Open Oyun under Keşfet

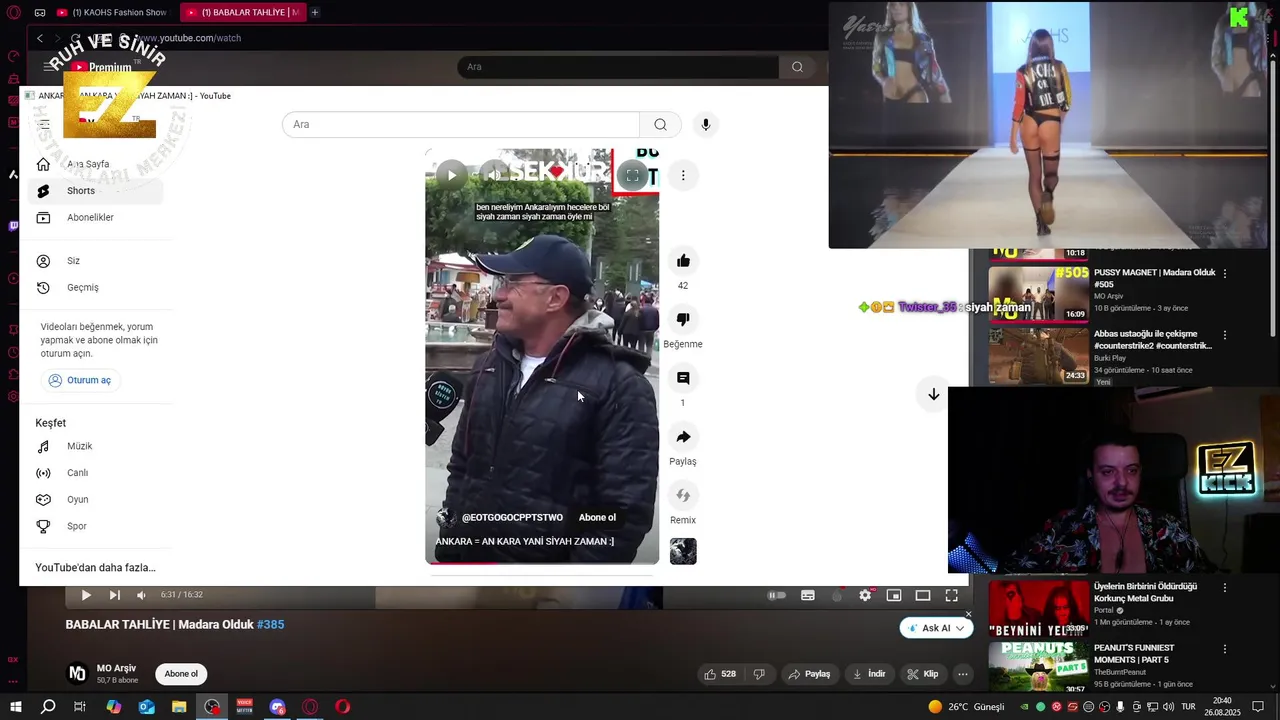pyautogui.click(x=96, y=499)
